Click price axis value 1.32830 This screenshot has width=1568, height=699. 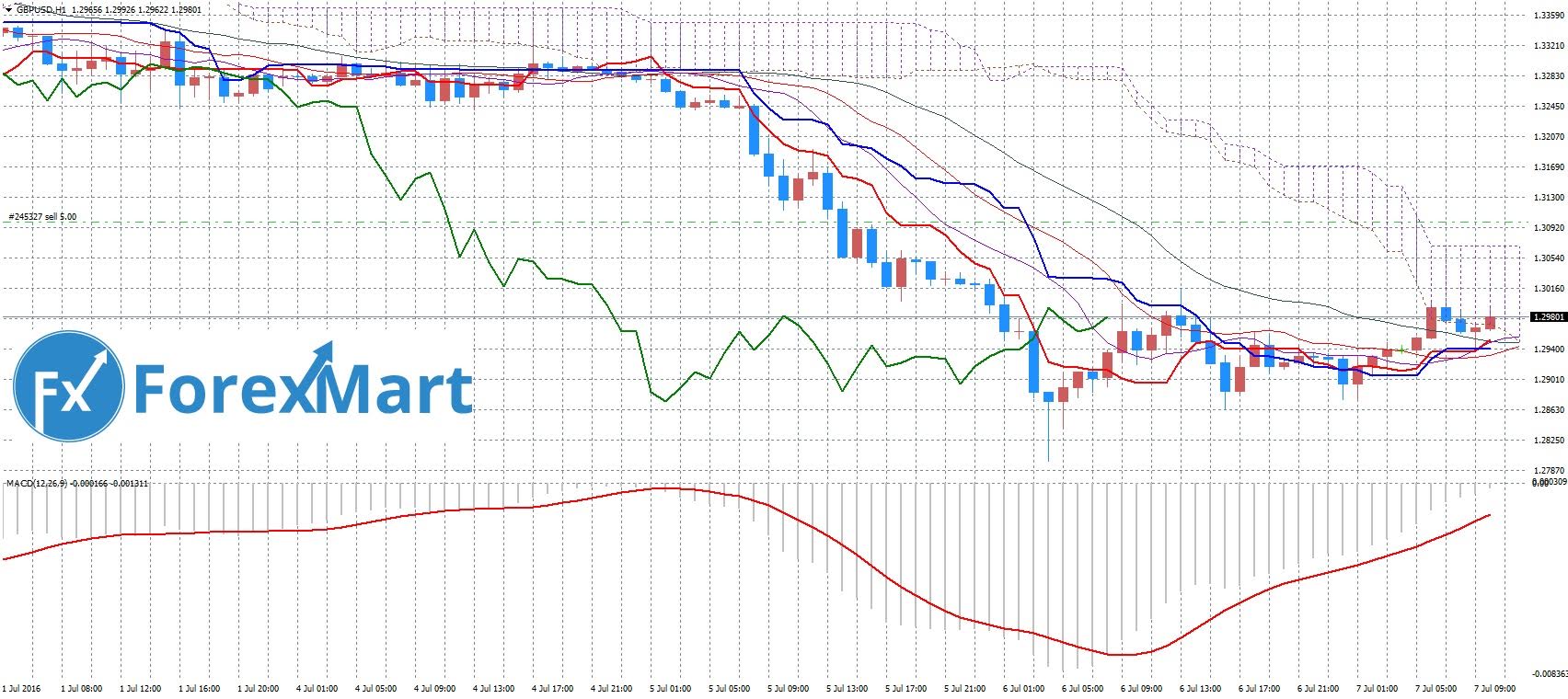click(1548, 76)
